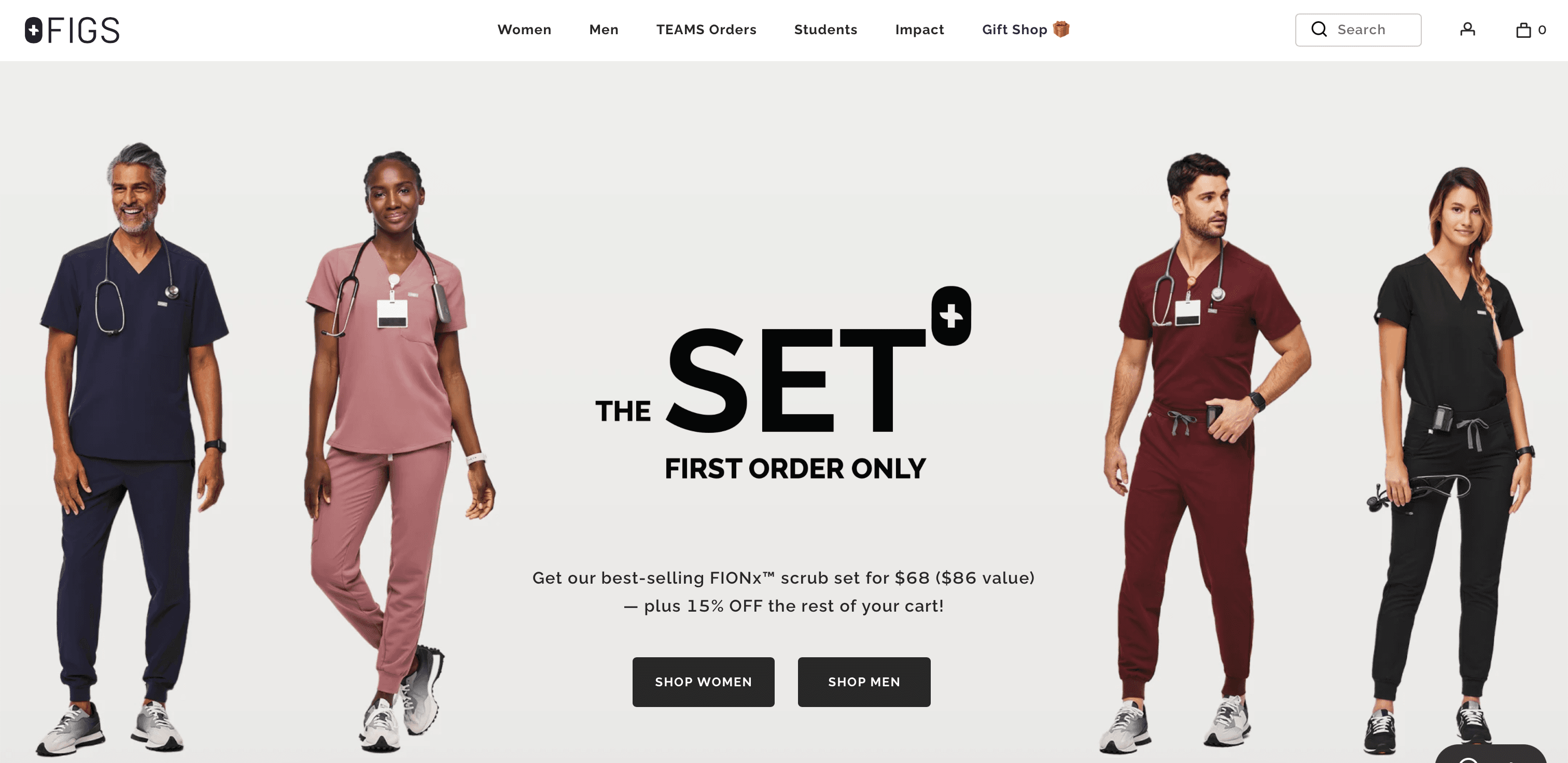
Task: Visit the Gift Shop link
Action: click(1014, 30)
